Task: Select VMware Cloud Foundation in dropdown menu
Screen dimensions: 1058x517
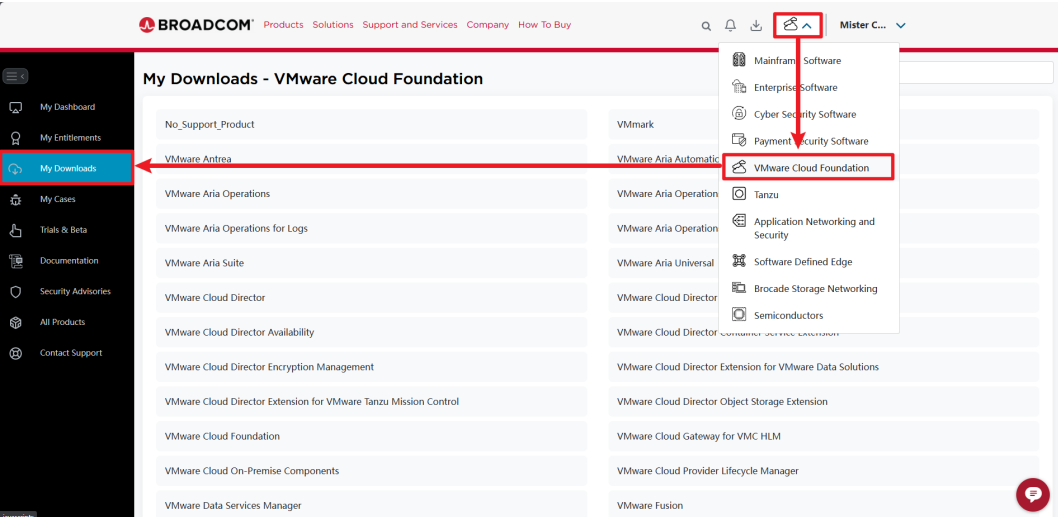Action: (810, 168)
